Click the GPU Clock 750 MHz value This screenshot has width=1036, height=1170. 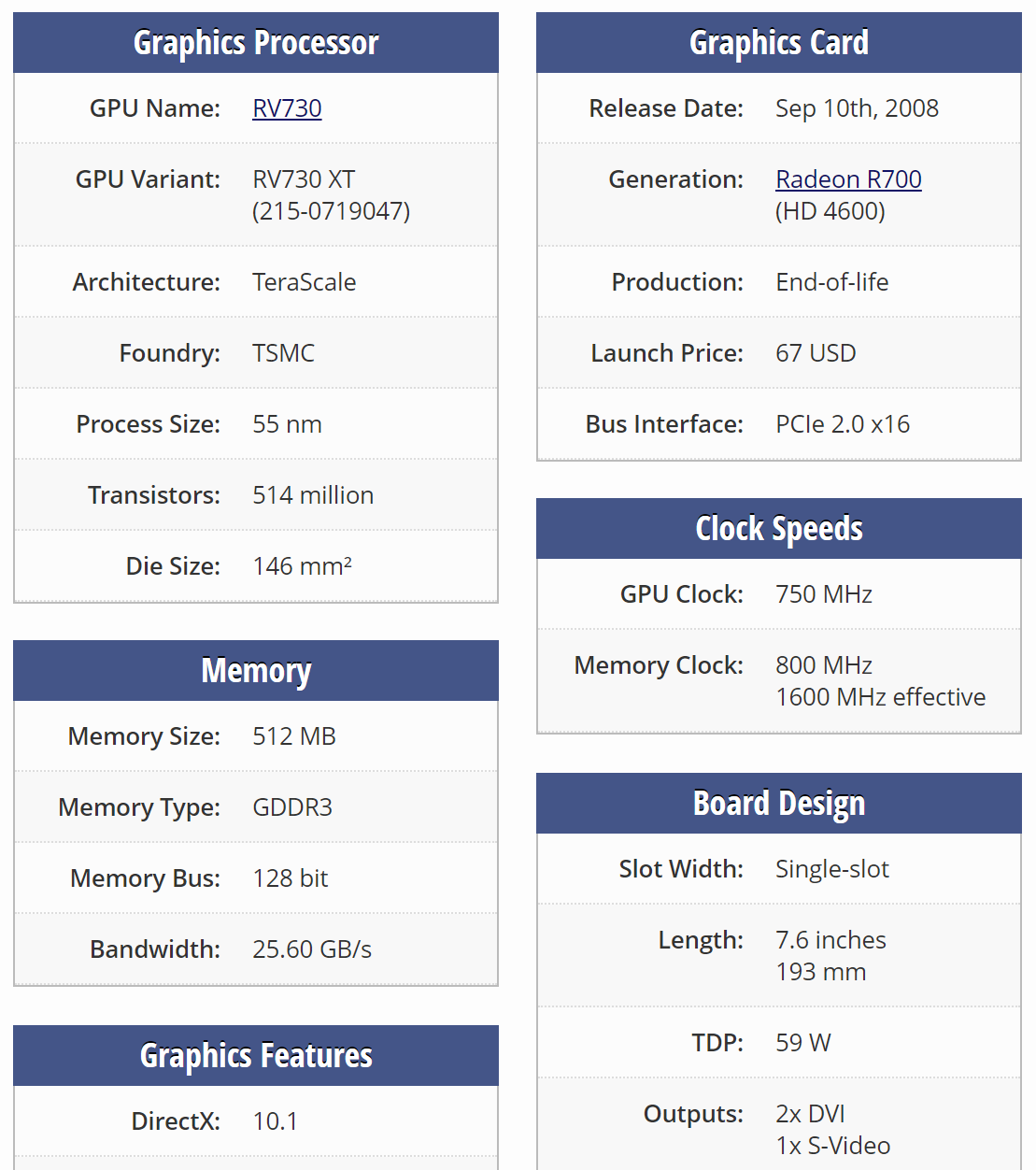[823, 594]
